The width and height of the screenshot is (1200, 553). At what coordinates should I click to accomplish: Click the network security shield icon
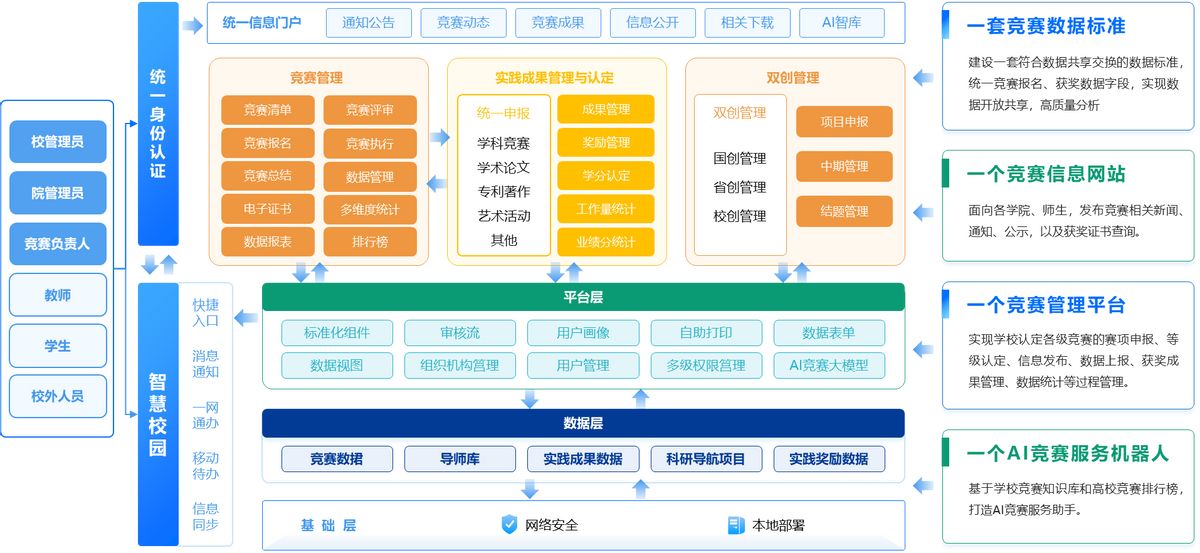[x=510, y=524]
